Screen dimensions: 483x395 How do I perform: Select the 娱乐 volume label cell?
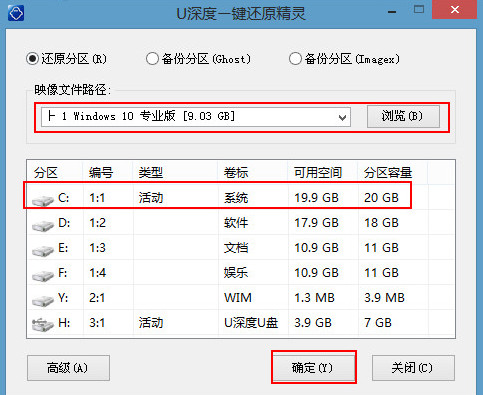[x=236, y=273]
